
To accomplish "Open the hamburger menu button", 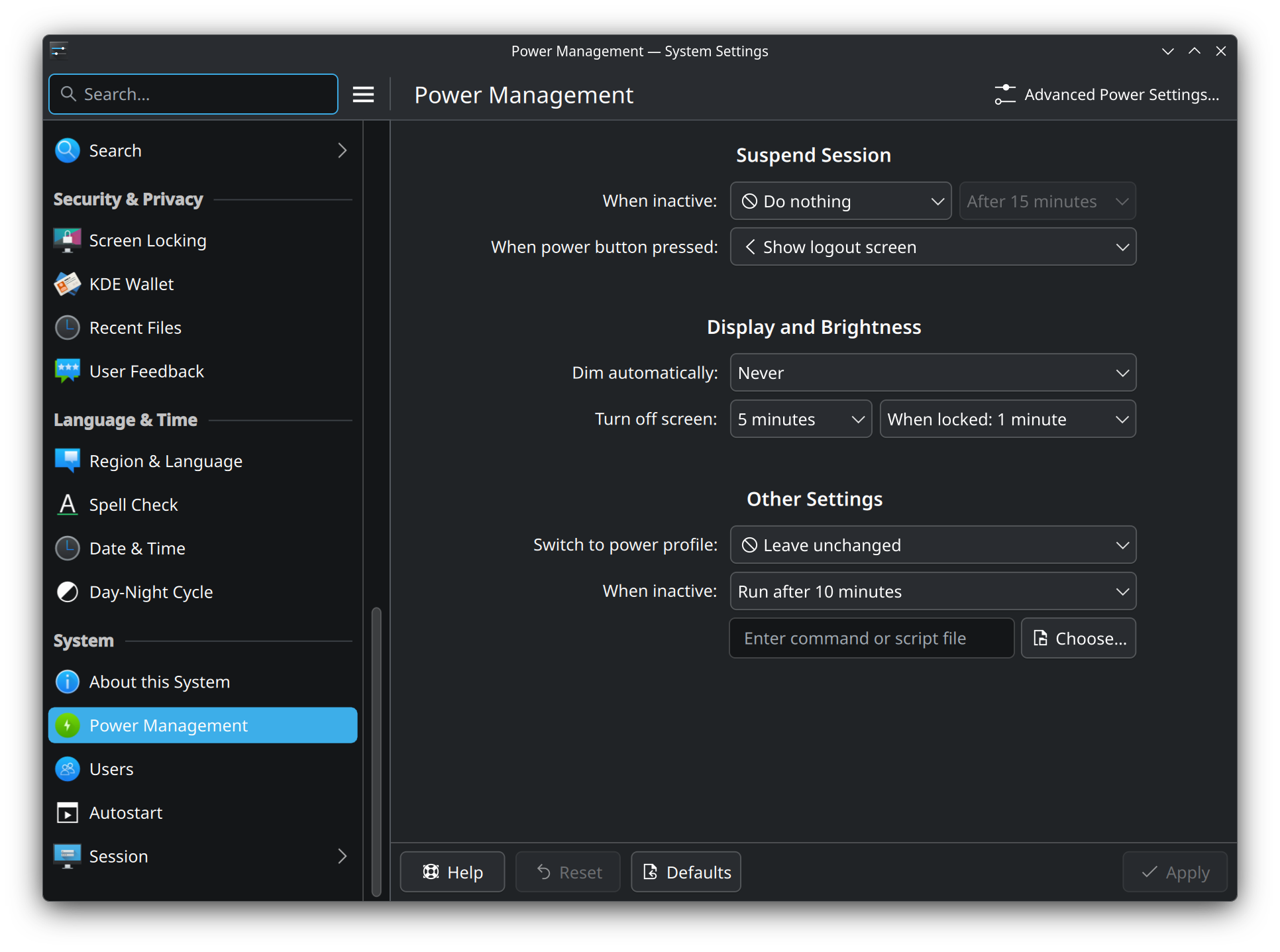I will pos(363,95).
